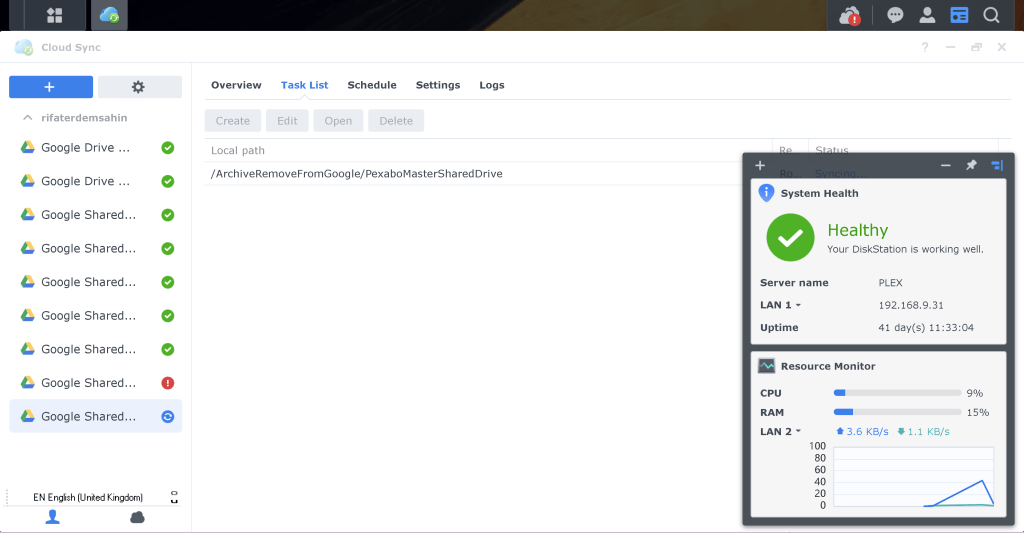The width and height of the screenshot is (1024, 533).
Task: Switch to the Overview tab
Action: point(236,85)
